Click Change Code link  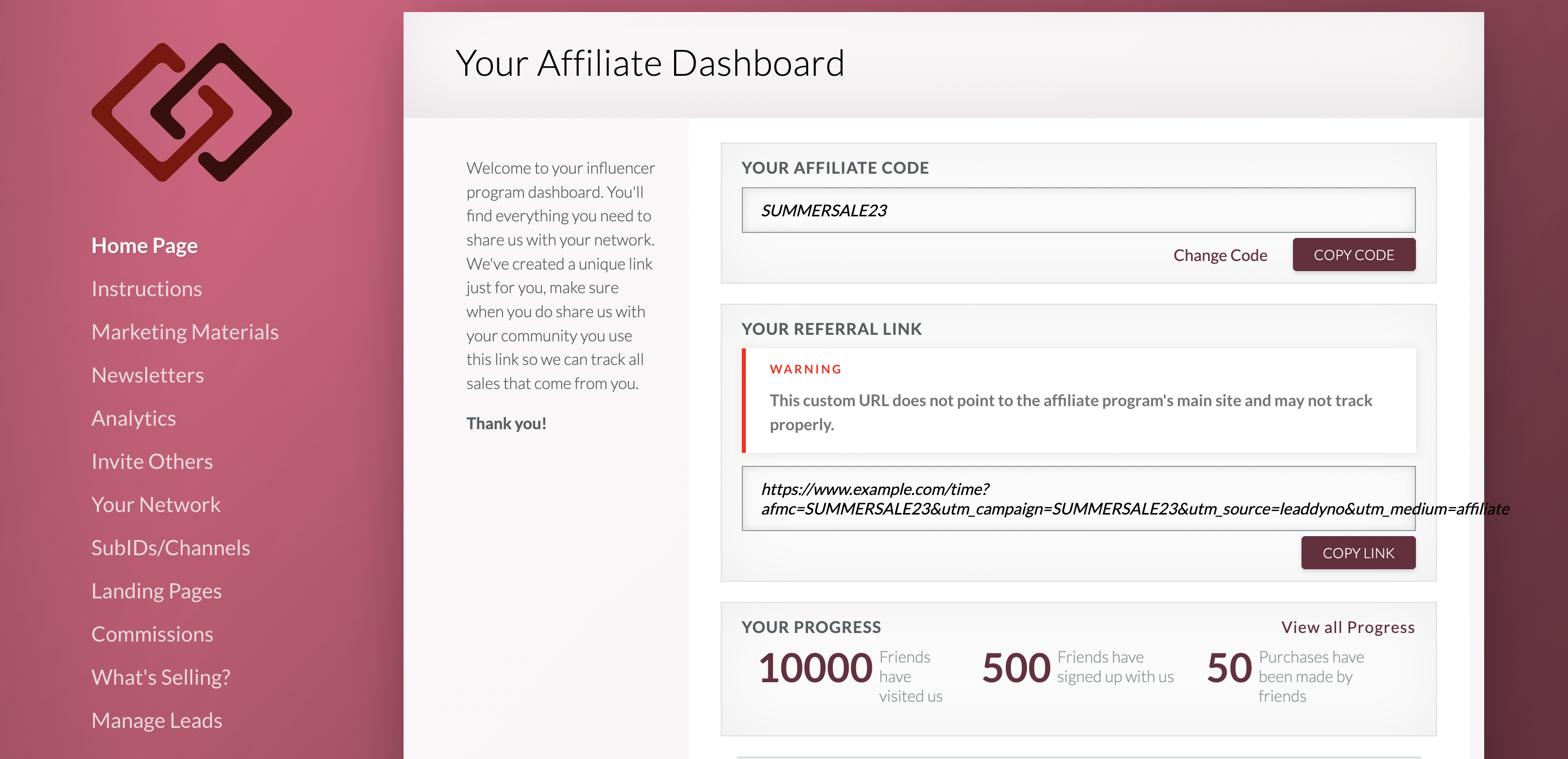(1220, 254)
